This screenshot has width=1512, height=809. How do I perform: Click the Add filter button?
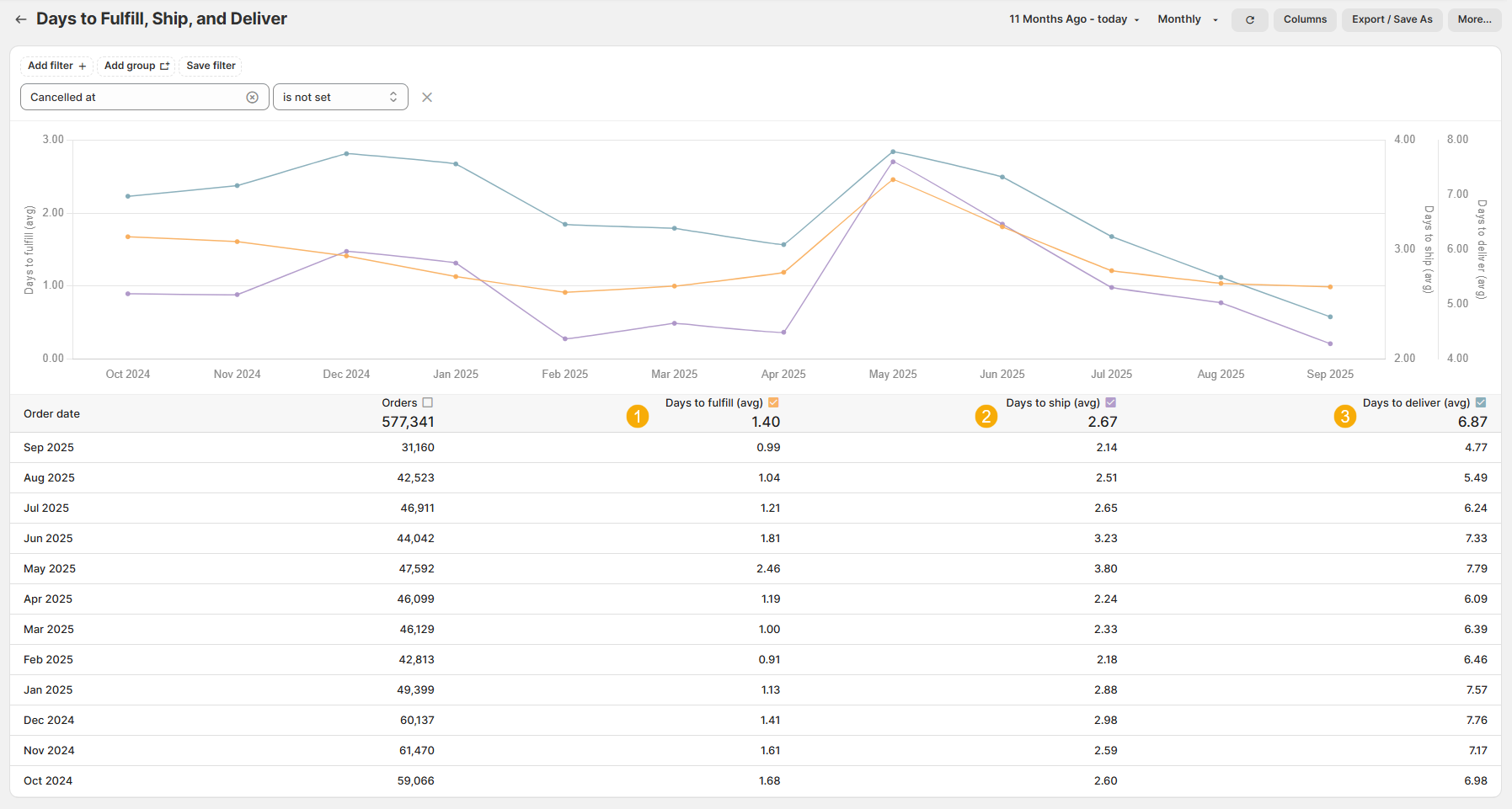[56, 66]
